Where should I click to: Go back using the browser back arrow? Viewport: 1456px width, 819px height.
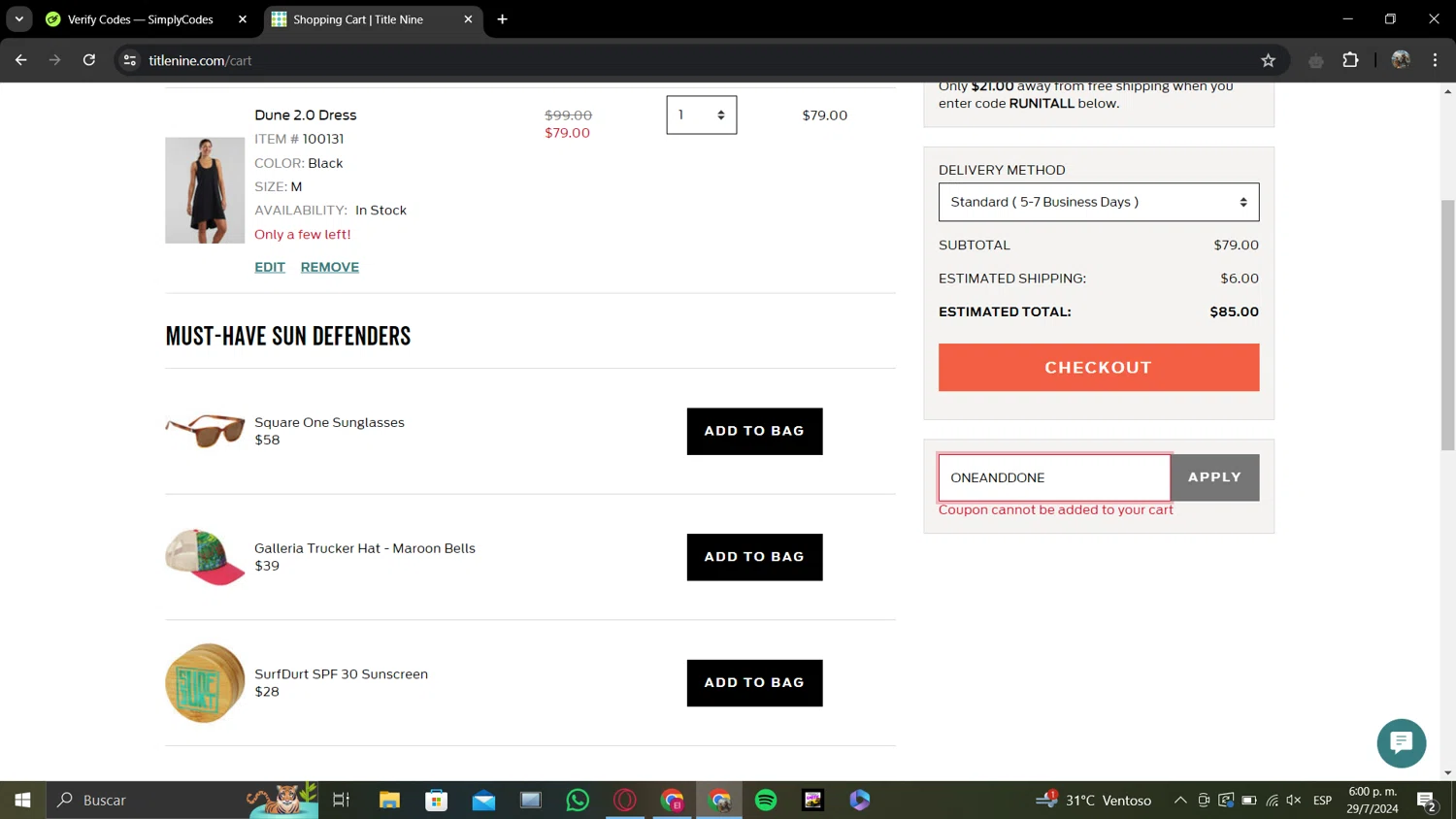pos(21,60)
